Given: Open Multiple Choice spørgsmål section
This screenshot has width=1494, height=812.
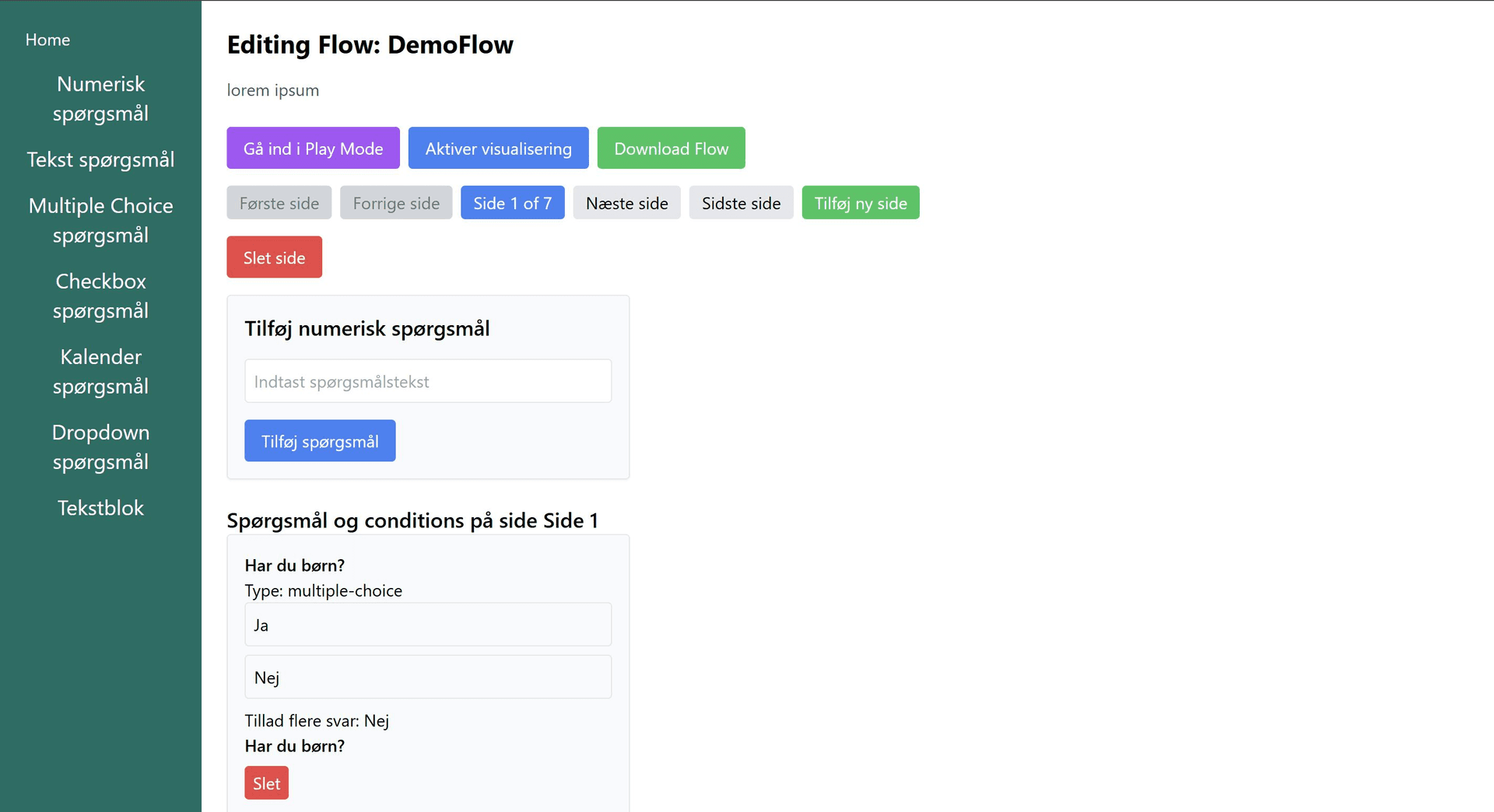Looking at the screenshot, I should (100, 220).
